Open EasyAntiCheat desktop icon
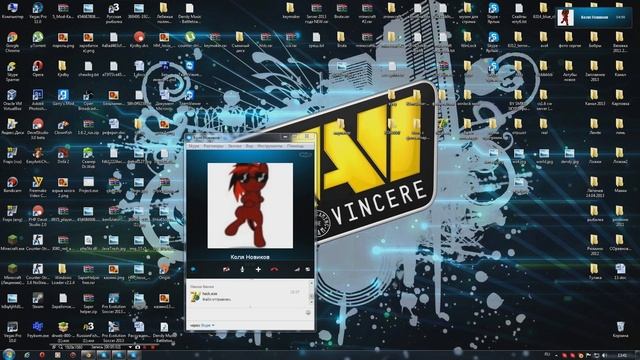Screen dimensions: 640x360 (x=38, y=156)
